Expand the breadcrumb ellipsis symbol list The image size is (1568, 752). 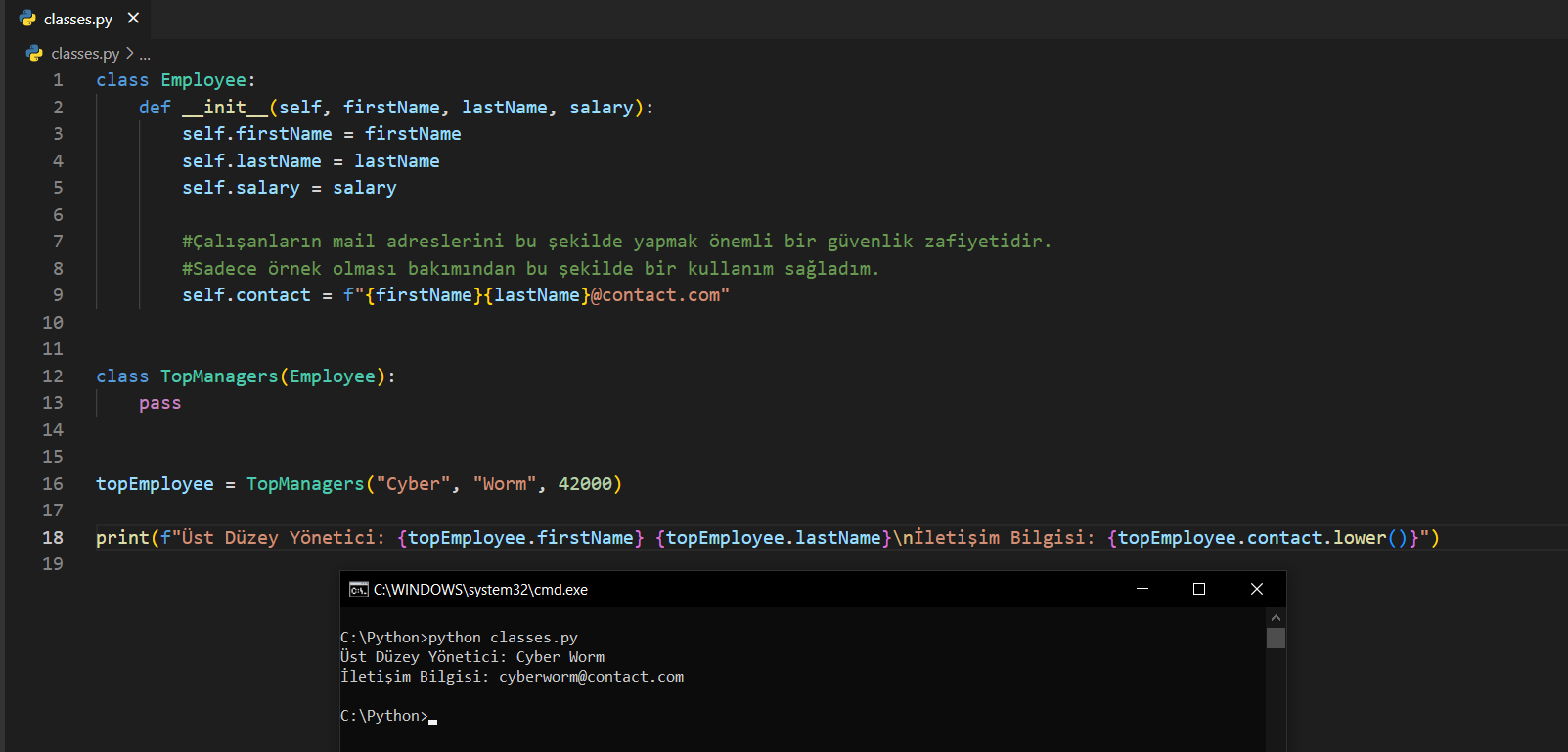tap(145, 54)
